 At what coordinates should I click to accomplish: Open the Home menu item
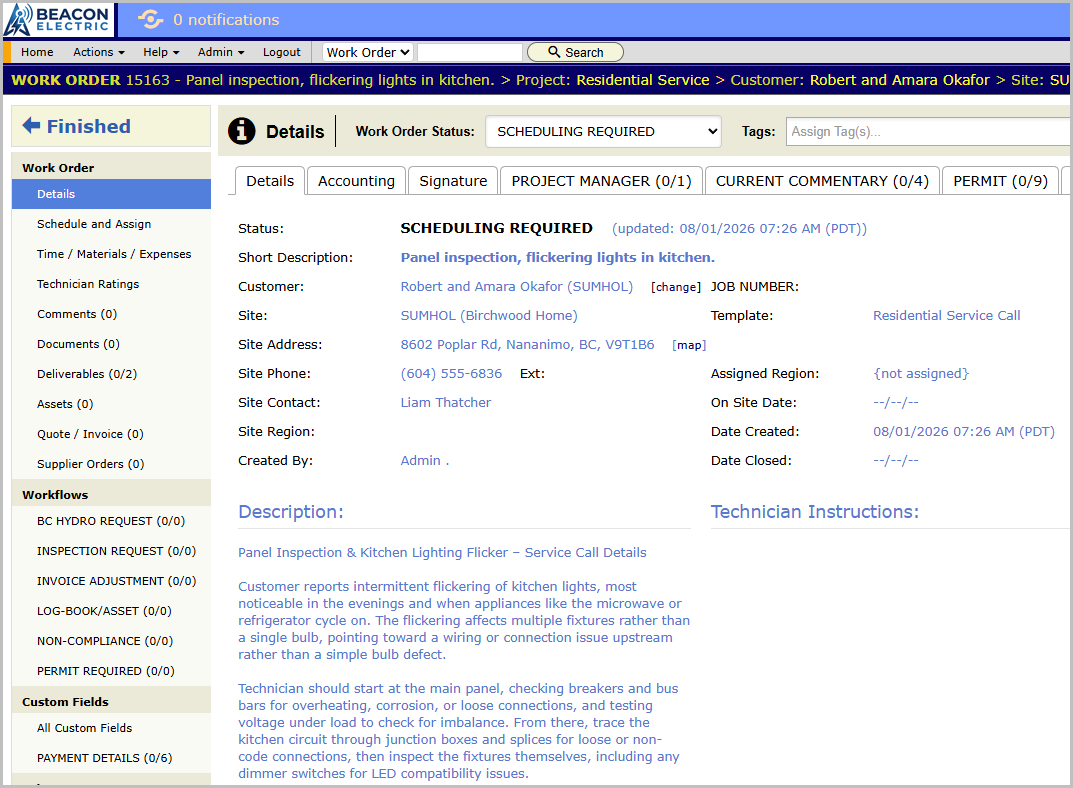pos(37,52)
